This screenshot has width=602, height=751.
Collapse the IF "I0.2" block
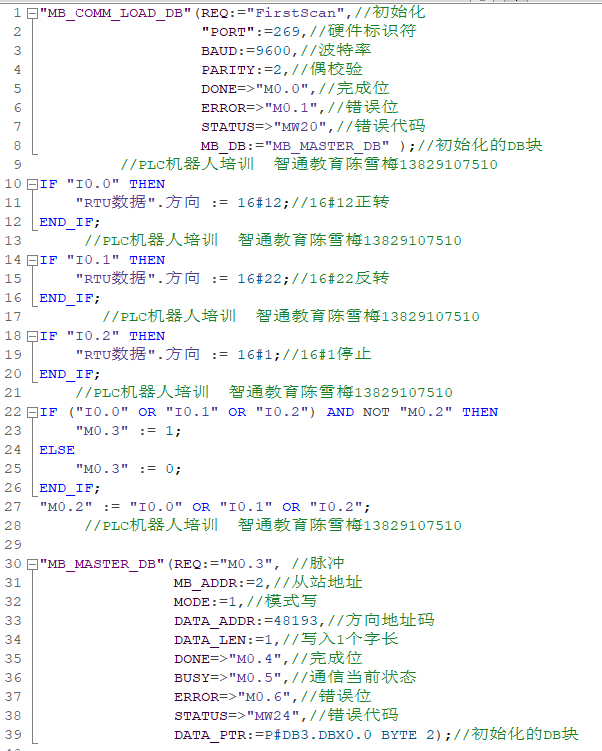(x=32, y=336)
